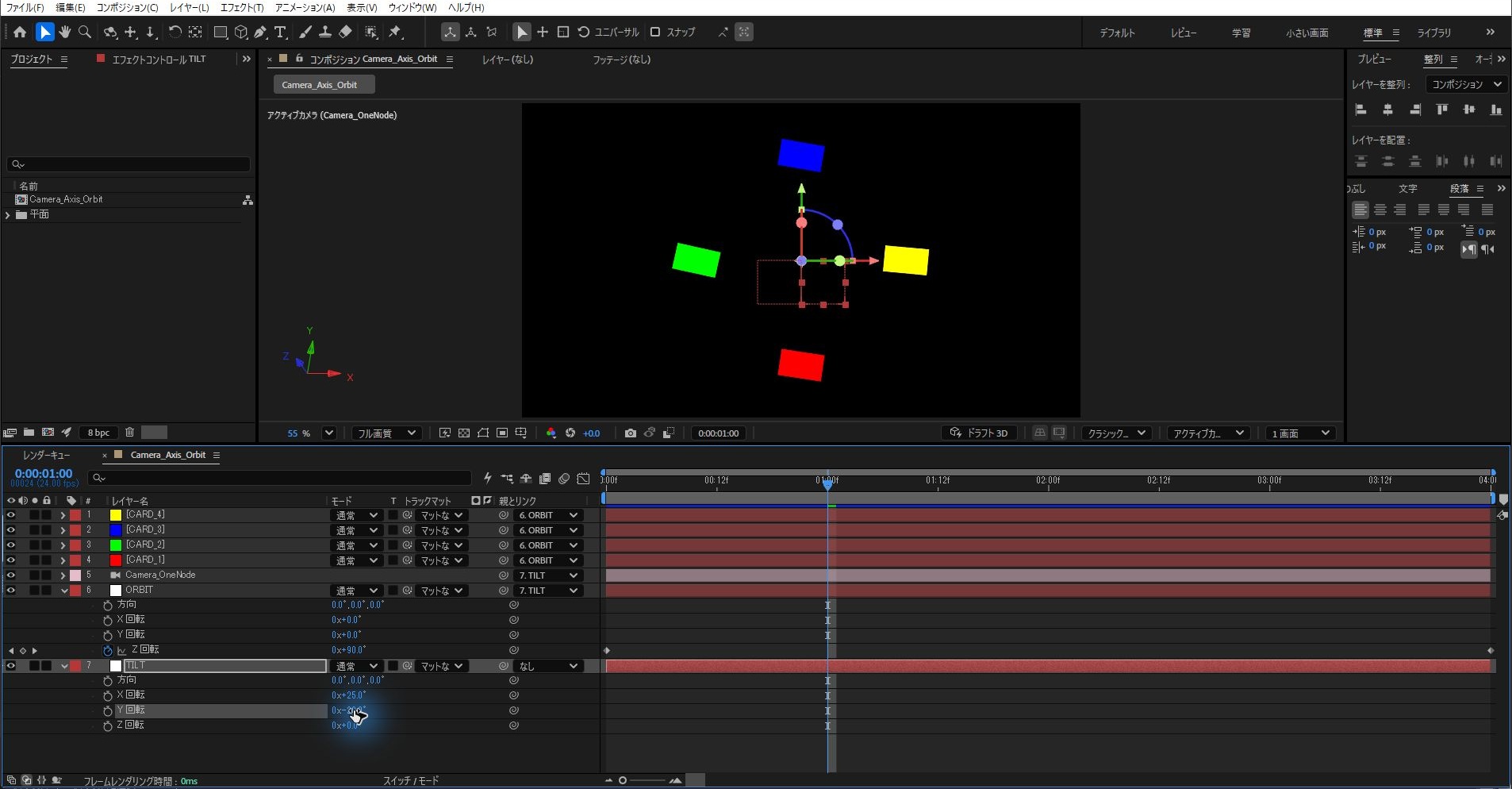The width and height of the screenshot is (1512, 789).
Task: Select the 学習 workspace
Action: pos(1241,33)
